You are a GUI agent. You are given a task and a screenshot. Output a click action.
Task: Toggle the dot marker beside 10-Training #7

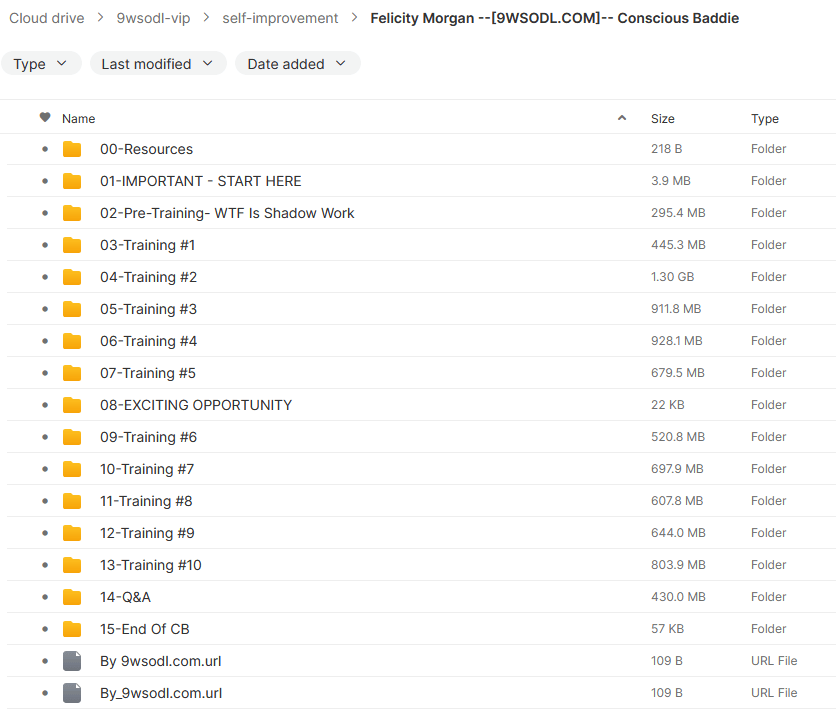(x=45, y=469)
